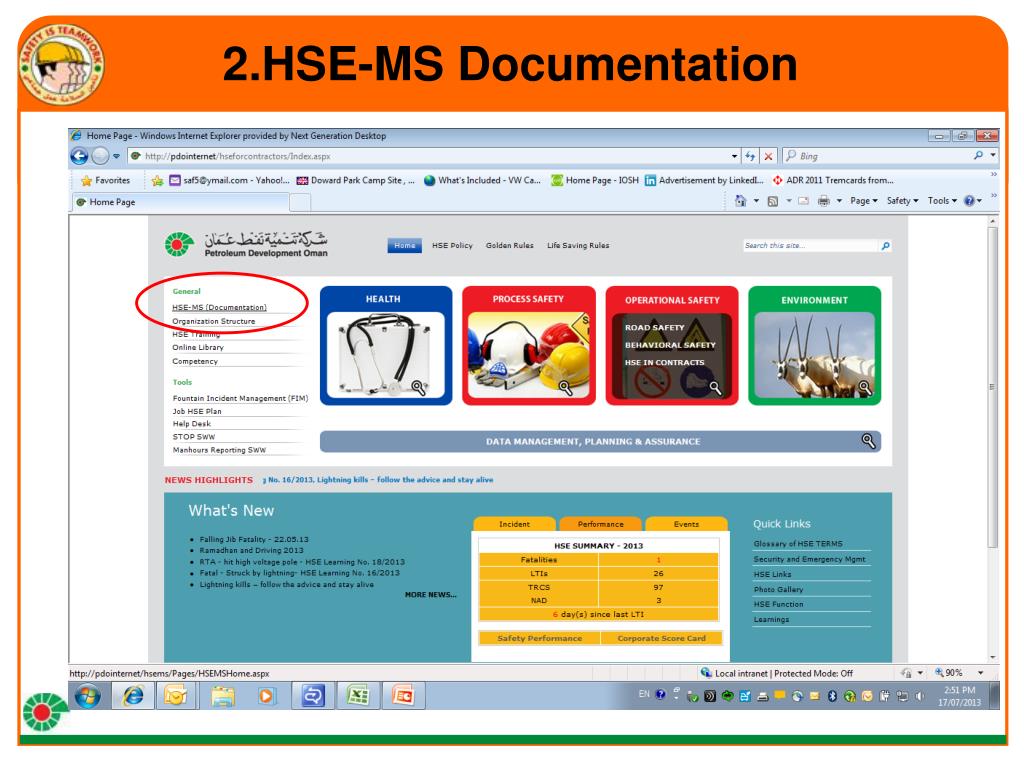The height and width of the screenshot is (768, 1024).
Task: Click the Help question mark icon
Action: click(x=970, y=201)
